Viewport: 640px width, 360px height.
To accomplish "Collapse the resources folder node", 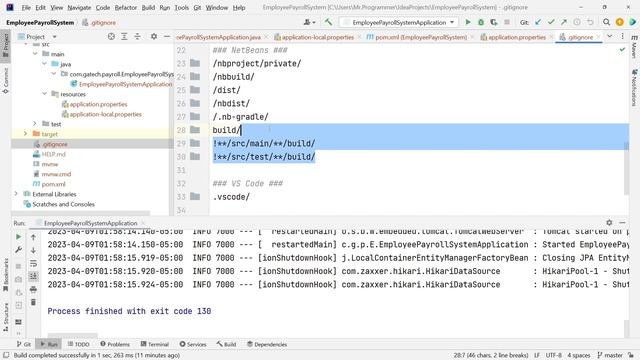I will (44, 94).
